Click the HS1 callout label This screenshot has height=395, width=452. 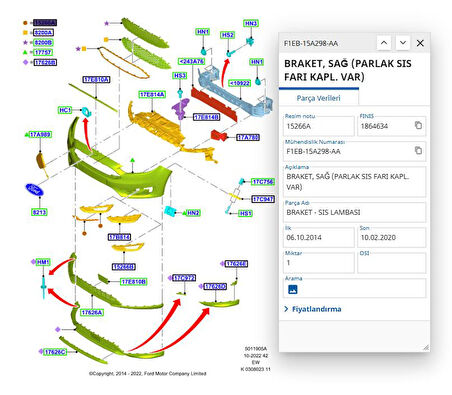coord(245,213)
